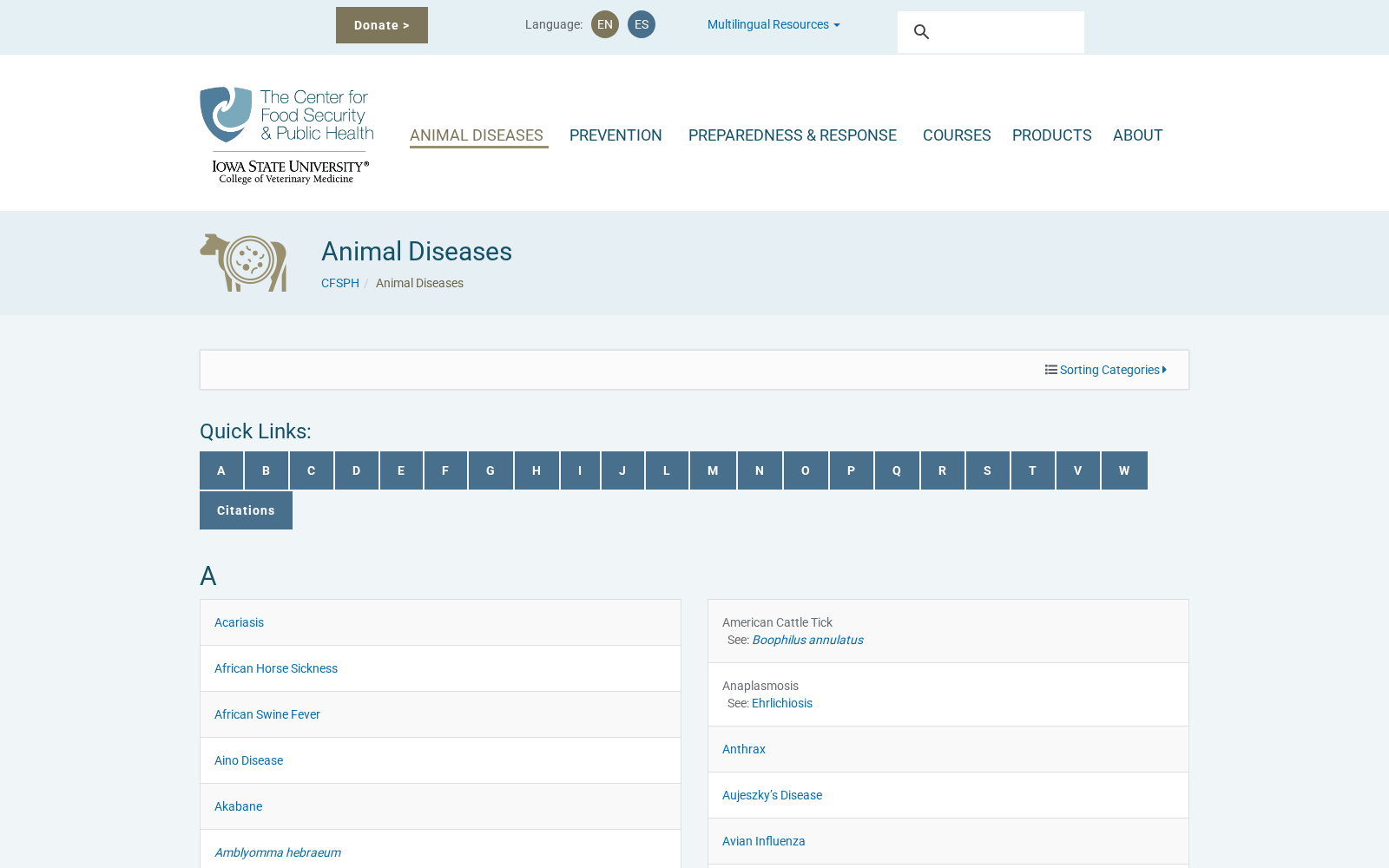The height and width of the screenshot is (868, 1389).
Task: Jump to letter G quick link
Action: point(490,470)
